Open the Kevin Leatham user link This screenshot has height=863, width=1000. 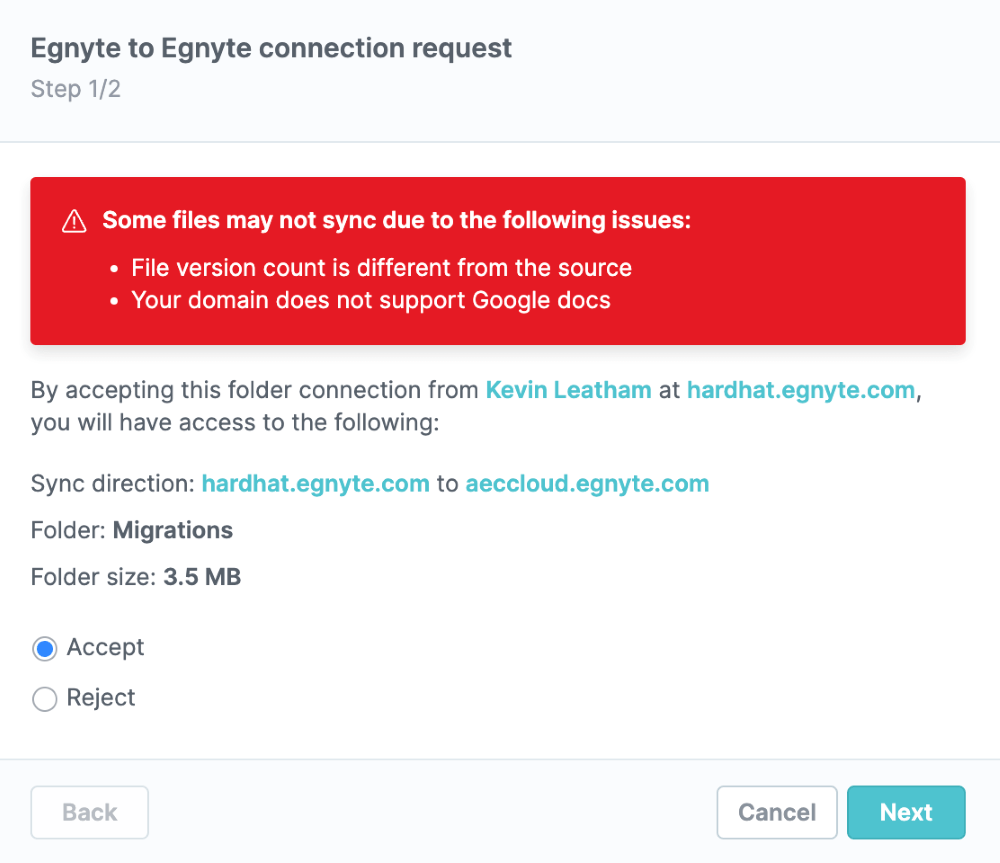(x=568, y=390)
